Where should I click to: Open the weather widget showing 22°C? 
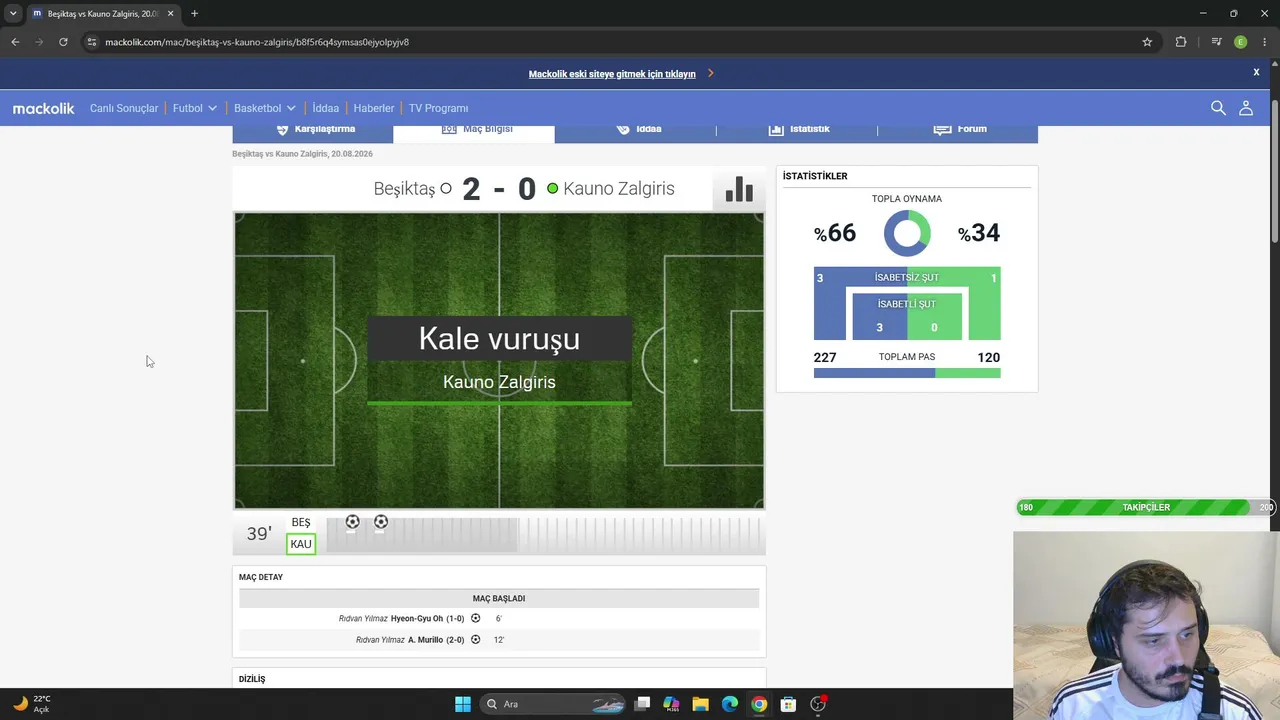[x=32, y=704]
